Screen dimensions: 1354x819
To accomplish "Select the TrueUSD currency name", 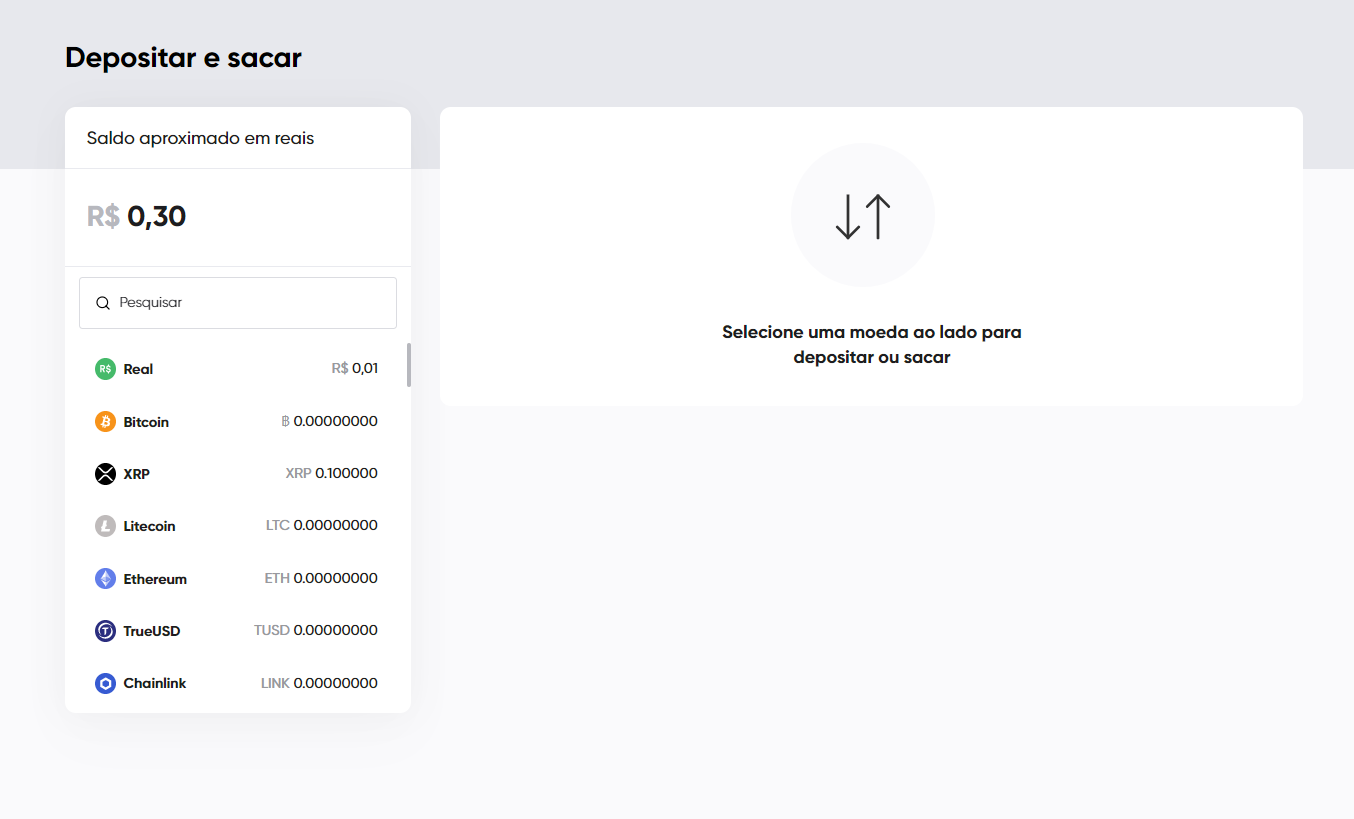I will pyautogui.click(x=152, y=631).
